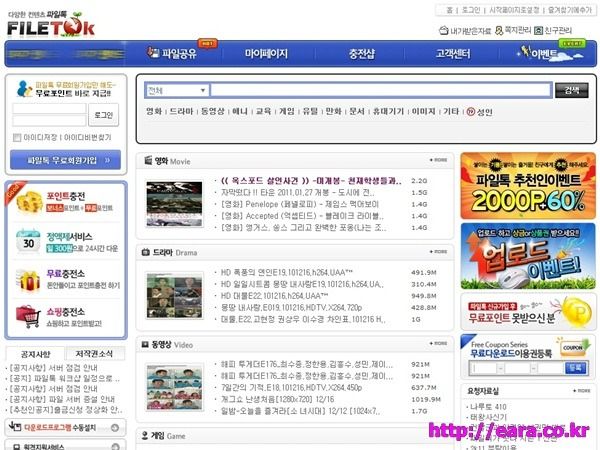Switch to 공지사항 tab
The image size is (600, 450).
35,354
